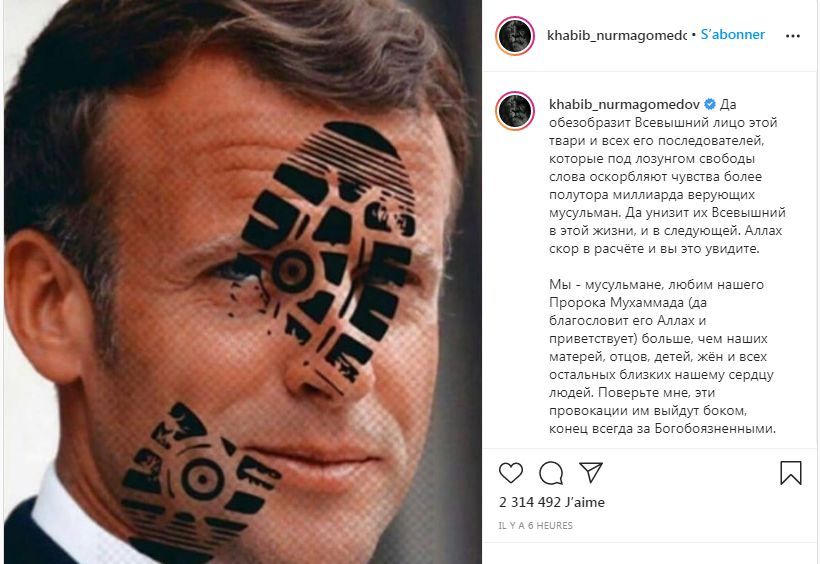This screenshot has height=564, width=820.
Task: Click the profile avatar beside the caption
Action: [515, 110]
